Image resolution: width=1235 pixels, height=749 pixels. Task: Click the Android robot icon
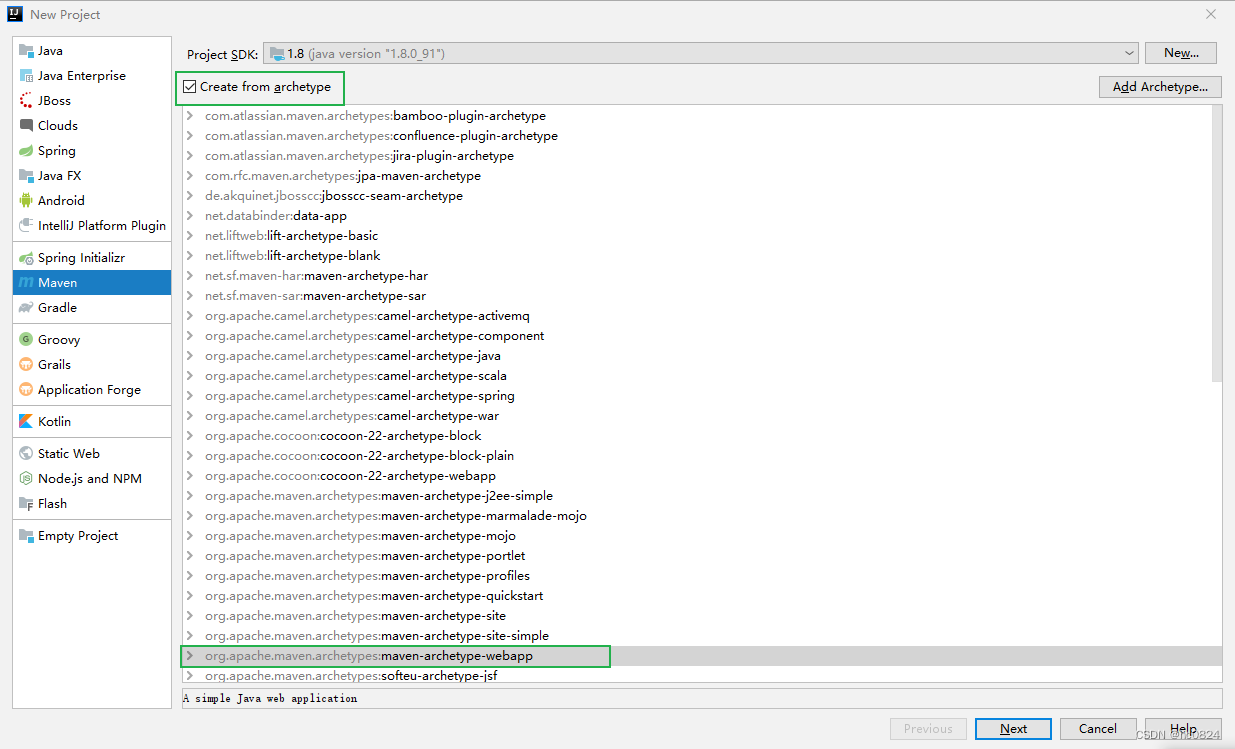coord(26,201)
